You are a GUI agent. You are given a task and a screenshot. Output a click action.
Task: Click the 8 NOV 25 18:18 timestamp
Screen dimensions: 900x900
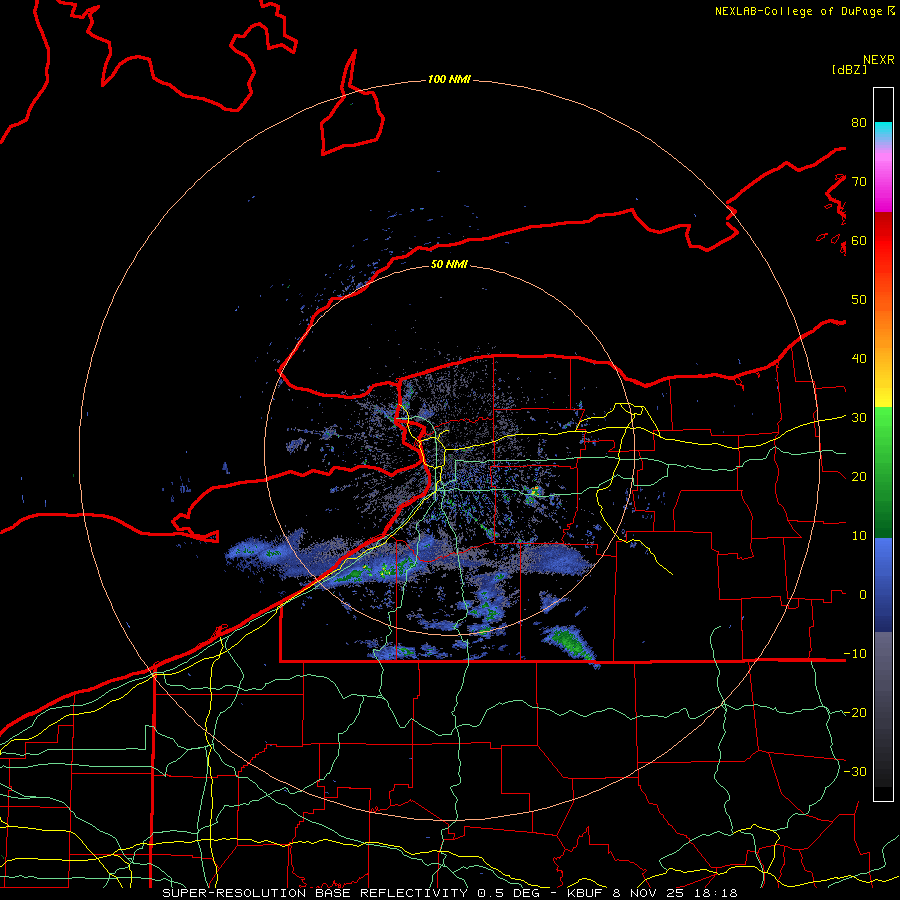674,893
